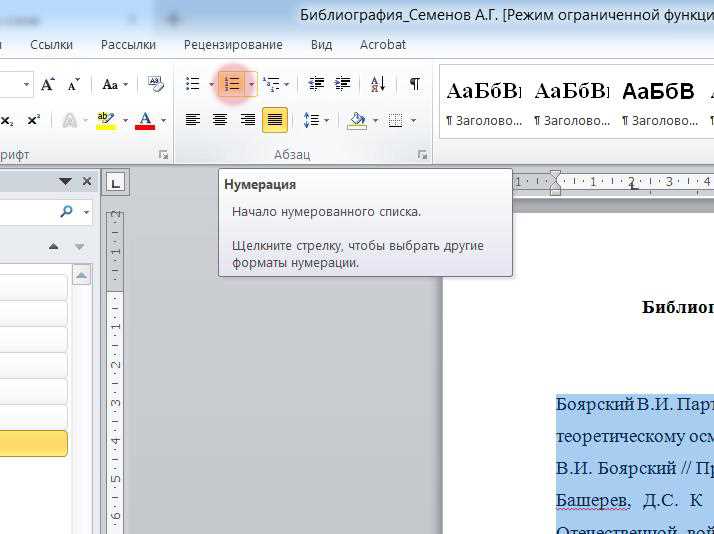Apply red font color swatch

pyautogui.click(x=145, y=121)
